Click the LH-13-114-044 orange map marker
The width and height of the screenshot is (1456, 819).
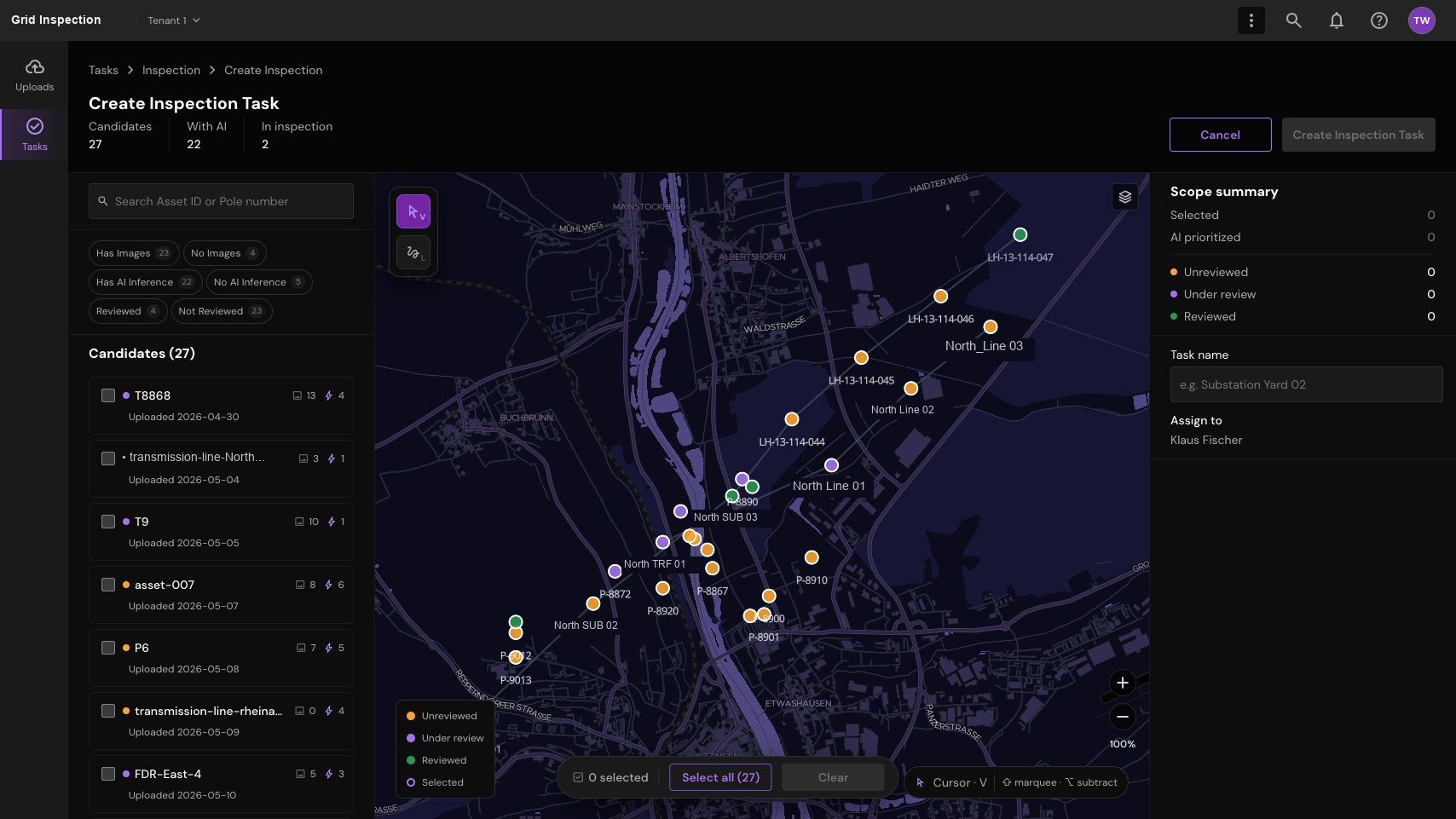tap(792, 418)
